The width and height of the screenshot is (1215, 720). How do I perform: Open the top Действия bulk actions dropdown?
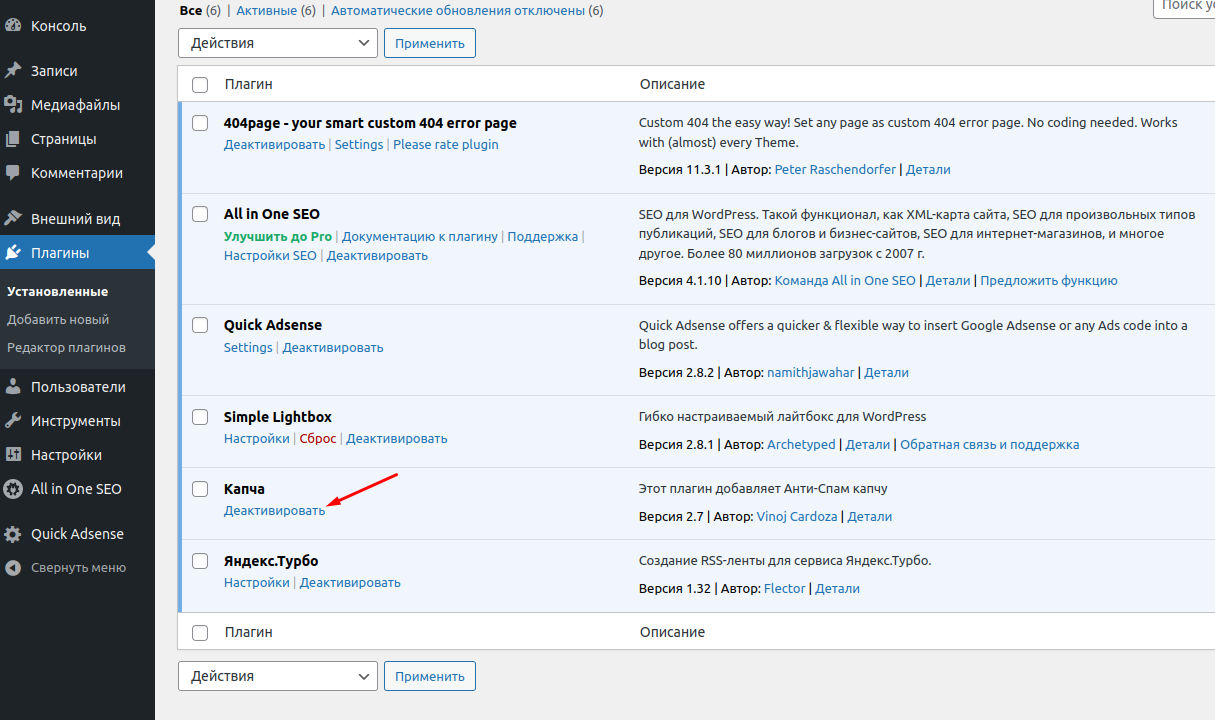[277, 43]
